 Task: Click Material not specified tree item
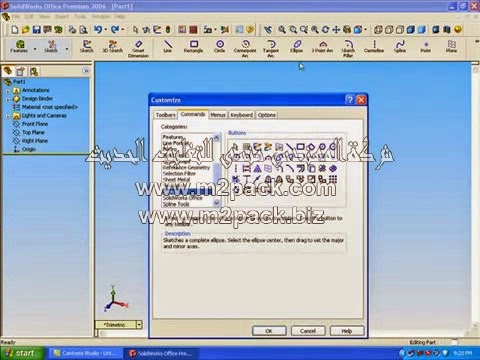click(x=45, y=107)
